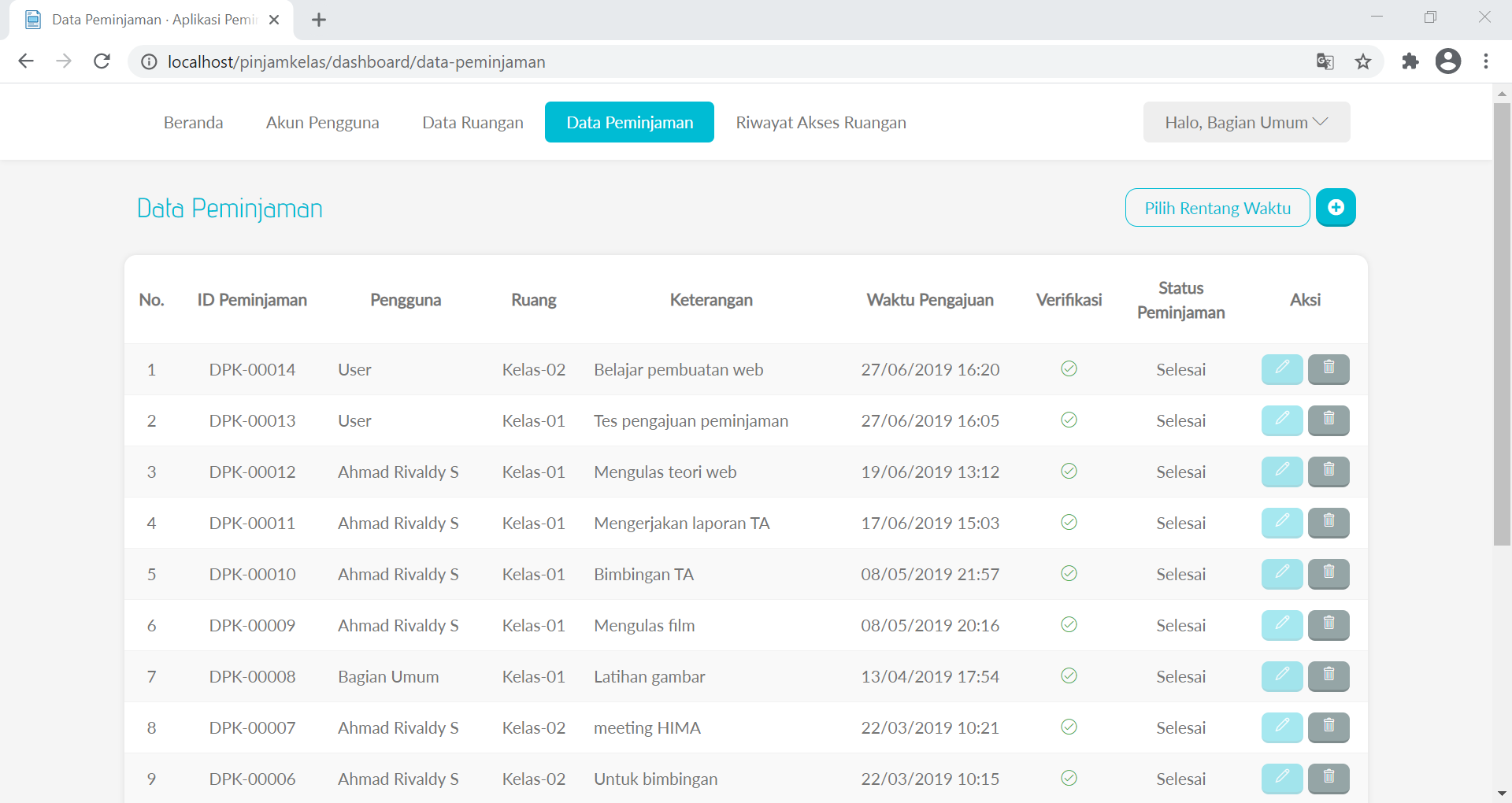Delete record DPK-00013 using trash icon
Image resolution: width=1512 pixels, height=803 pixels.
(1329, 420)
